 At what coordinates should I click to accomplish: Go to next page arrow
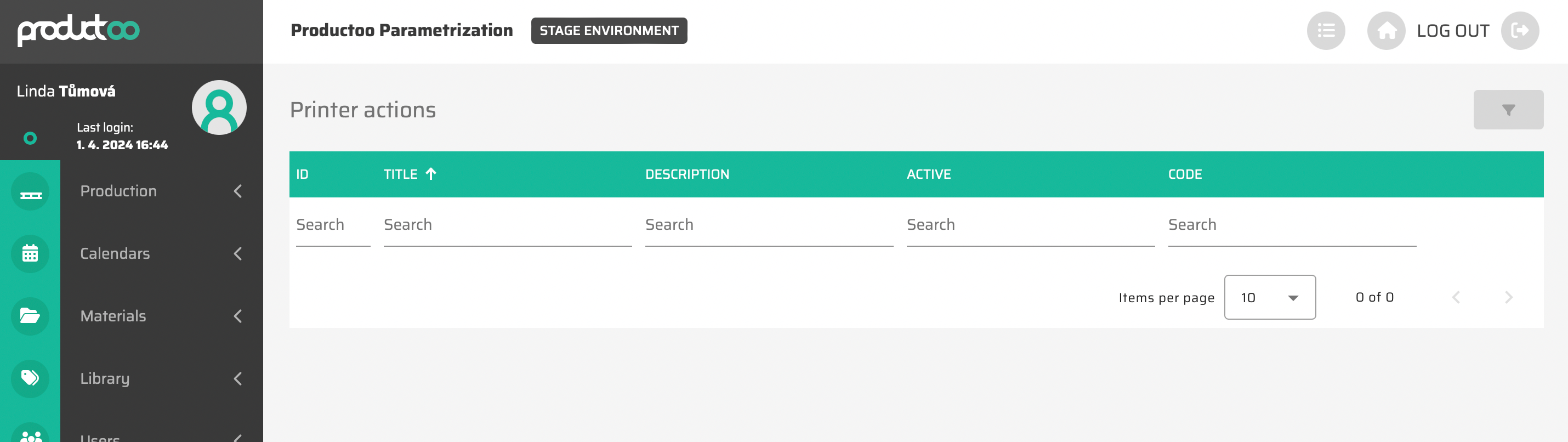tap(1508, 298)
